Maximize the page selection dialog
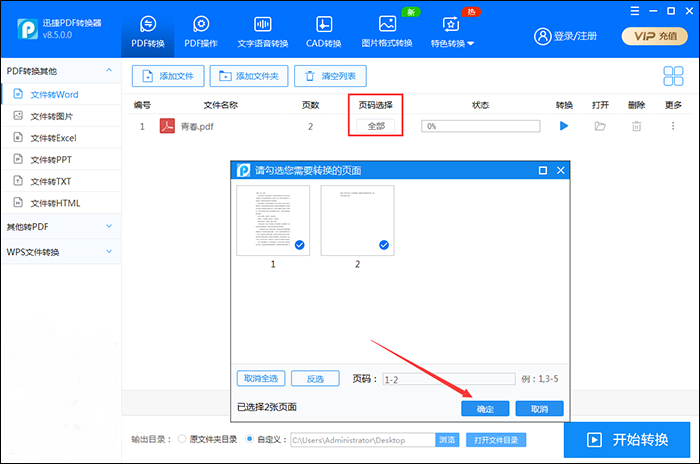 tap(543, 170)
